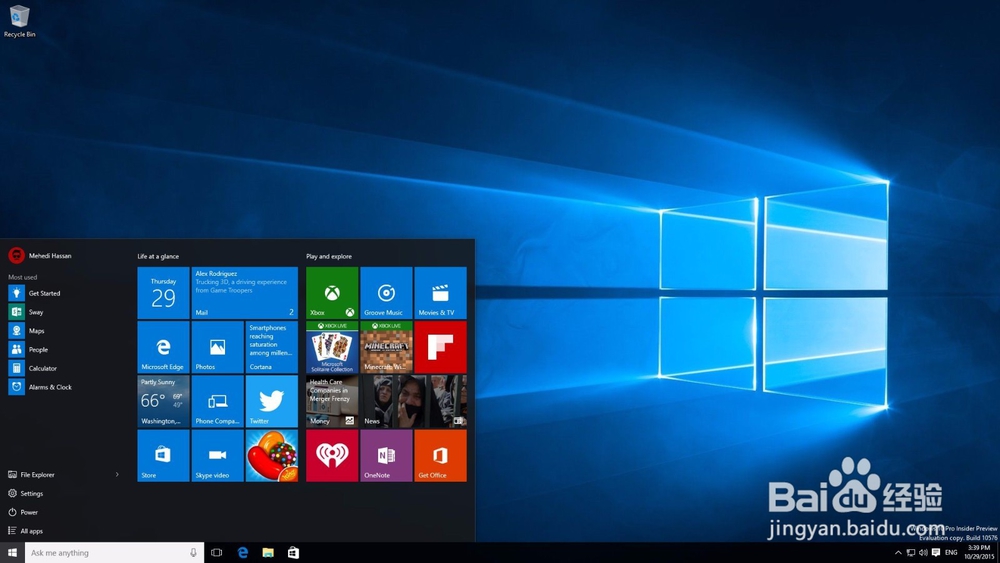Click the Windows Start button
The image size is (1000, 563).
pos(12,553)
